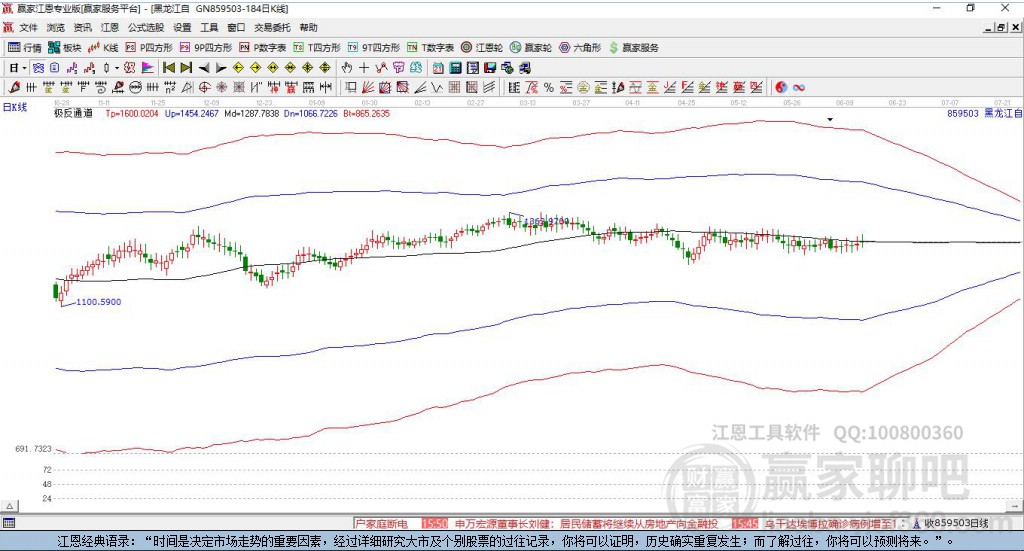Click the round face icon in drawing toolbar
Image resolution: width=1024 pixels, height=551 pixels.
135,87
